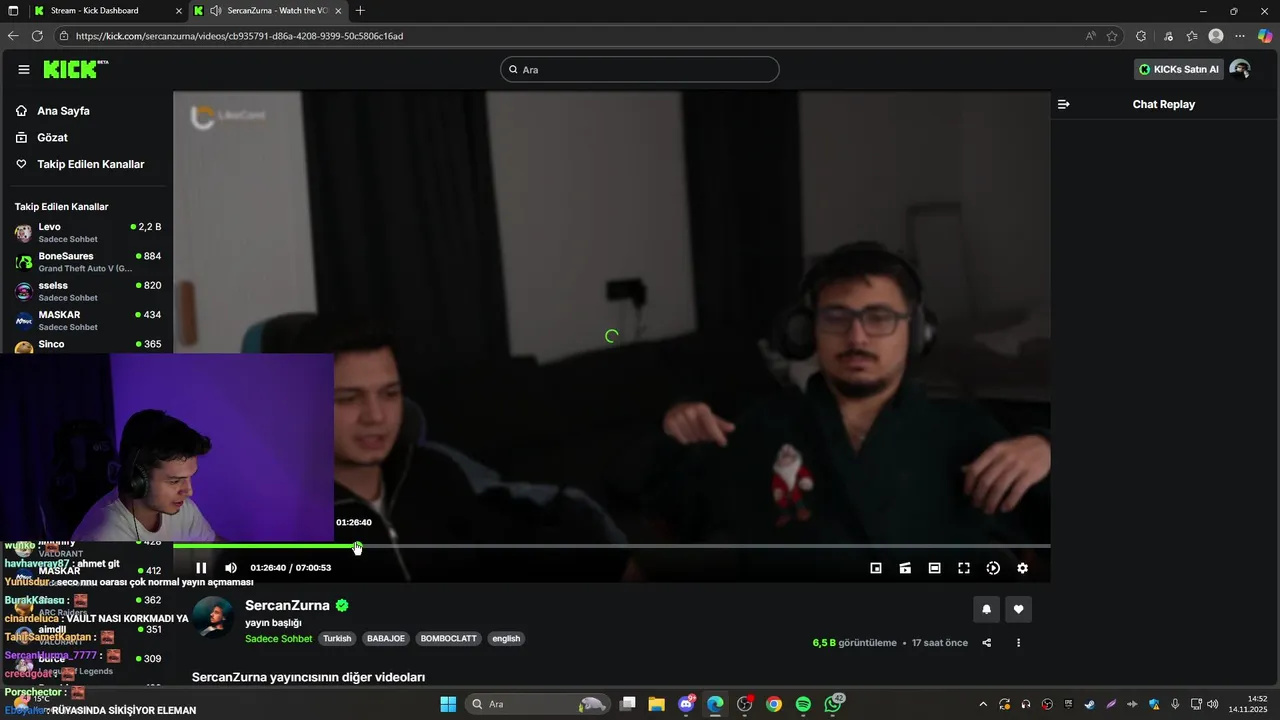Select the Turkish tag
The width and height of the screenshot is (1280, 720).
(x=337, y=638)
